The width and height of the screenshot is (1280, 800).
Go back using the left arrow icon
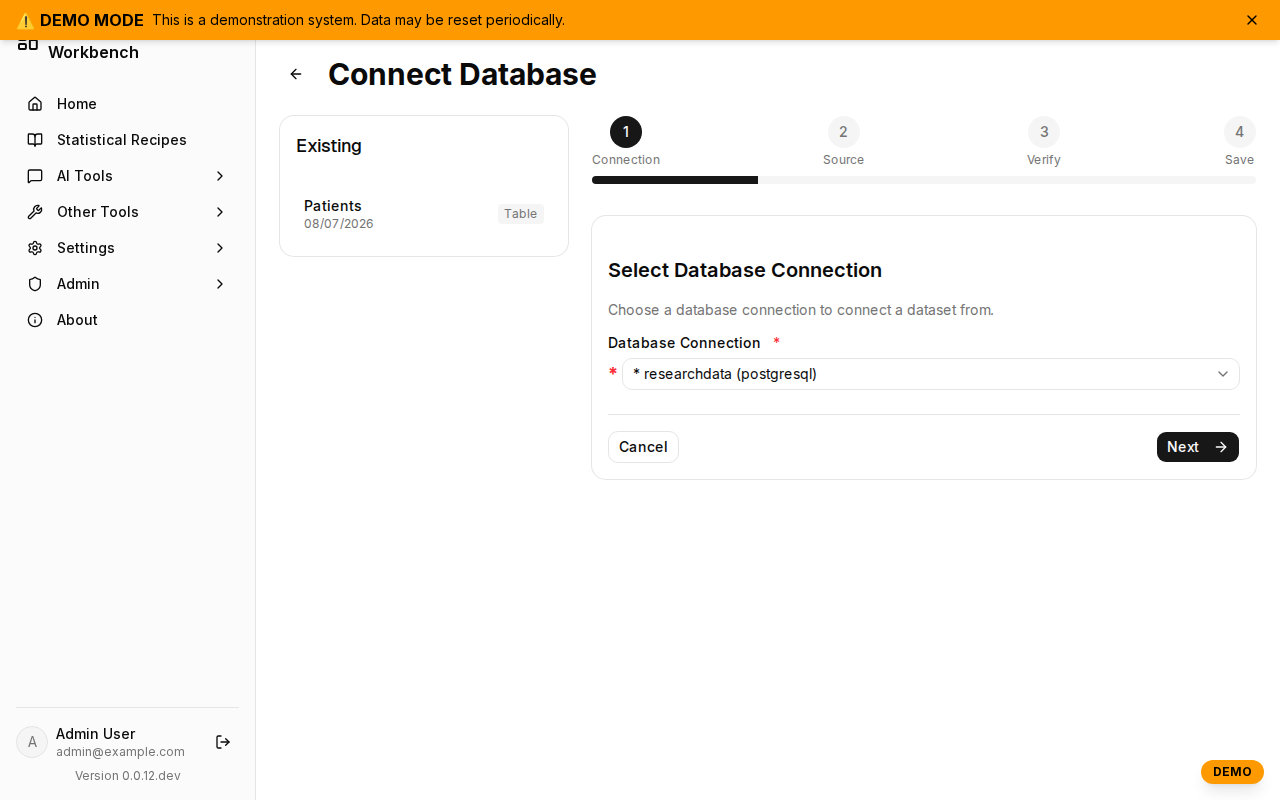tap(296, 74)
